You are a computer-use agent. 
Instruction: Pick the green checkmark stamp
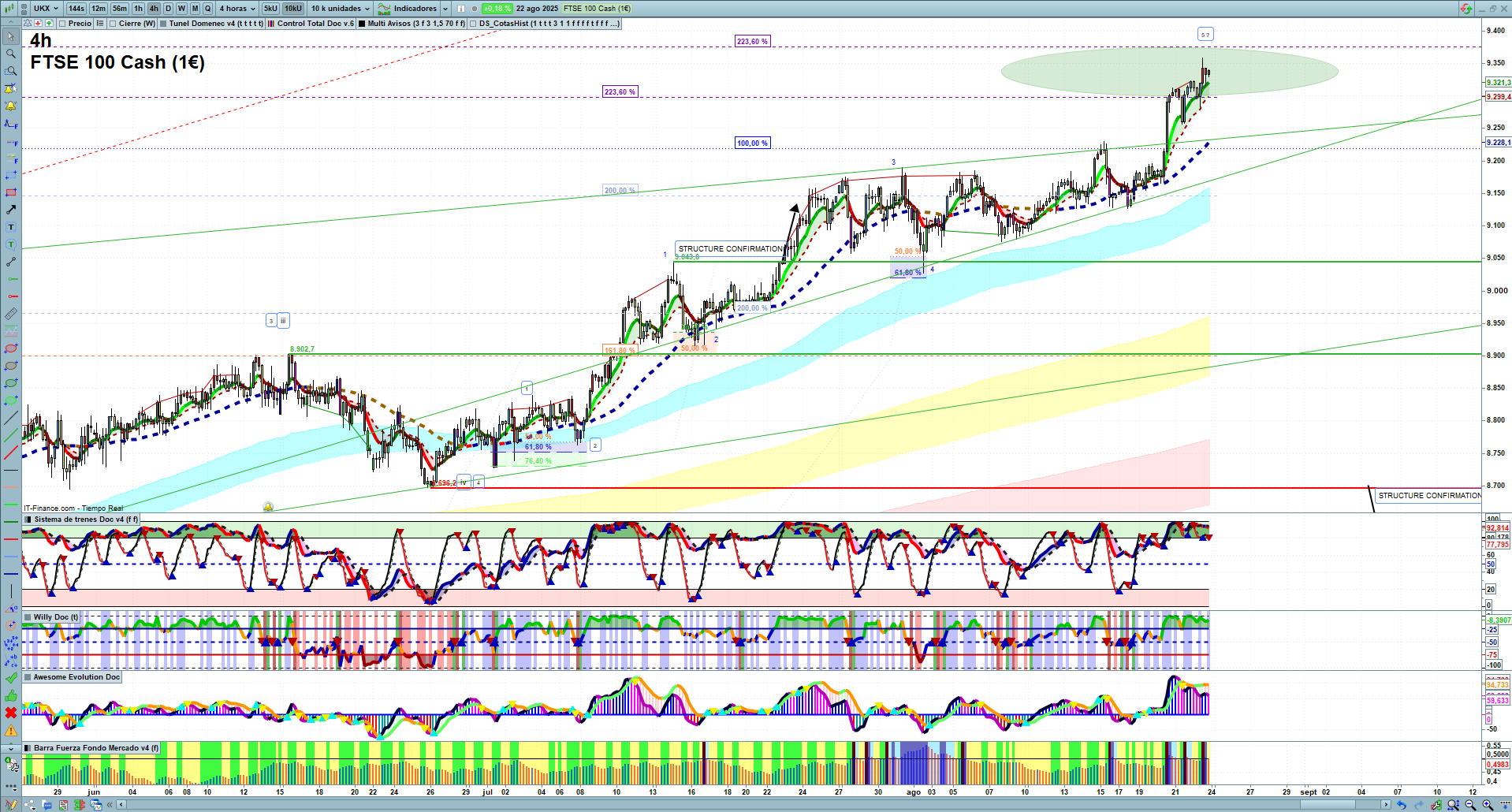tap(11, 678)
